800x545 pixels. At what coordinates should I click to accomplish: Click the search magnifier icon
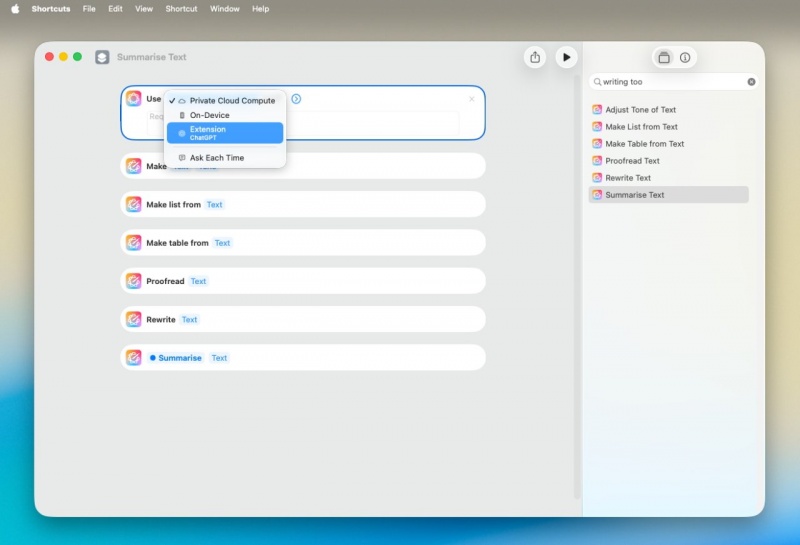point(597,82)
